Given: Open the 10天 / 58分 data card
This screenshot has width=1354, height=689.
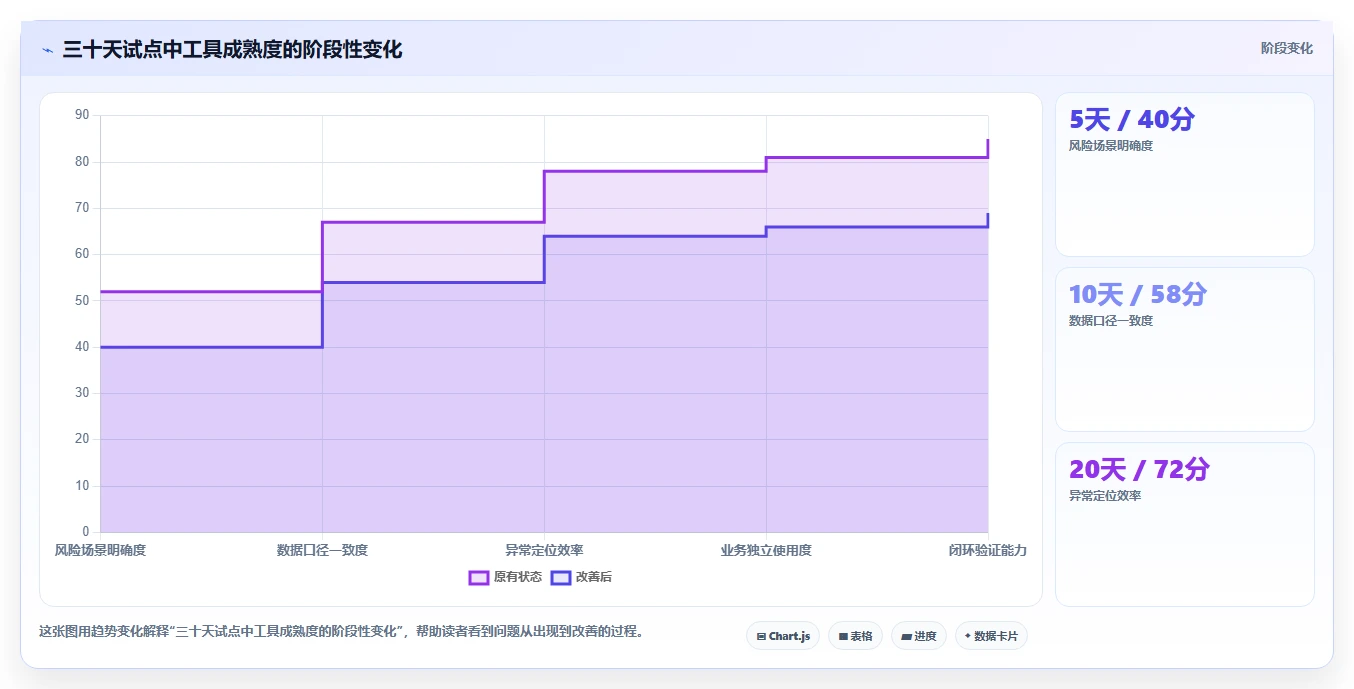Looking at the screenshot, I should (1185, 349).
